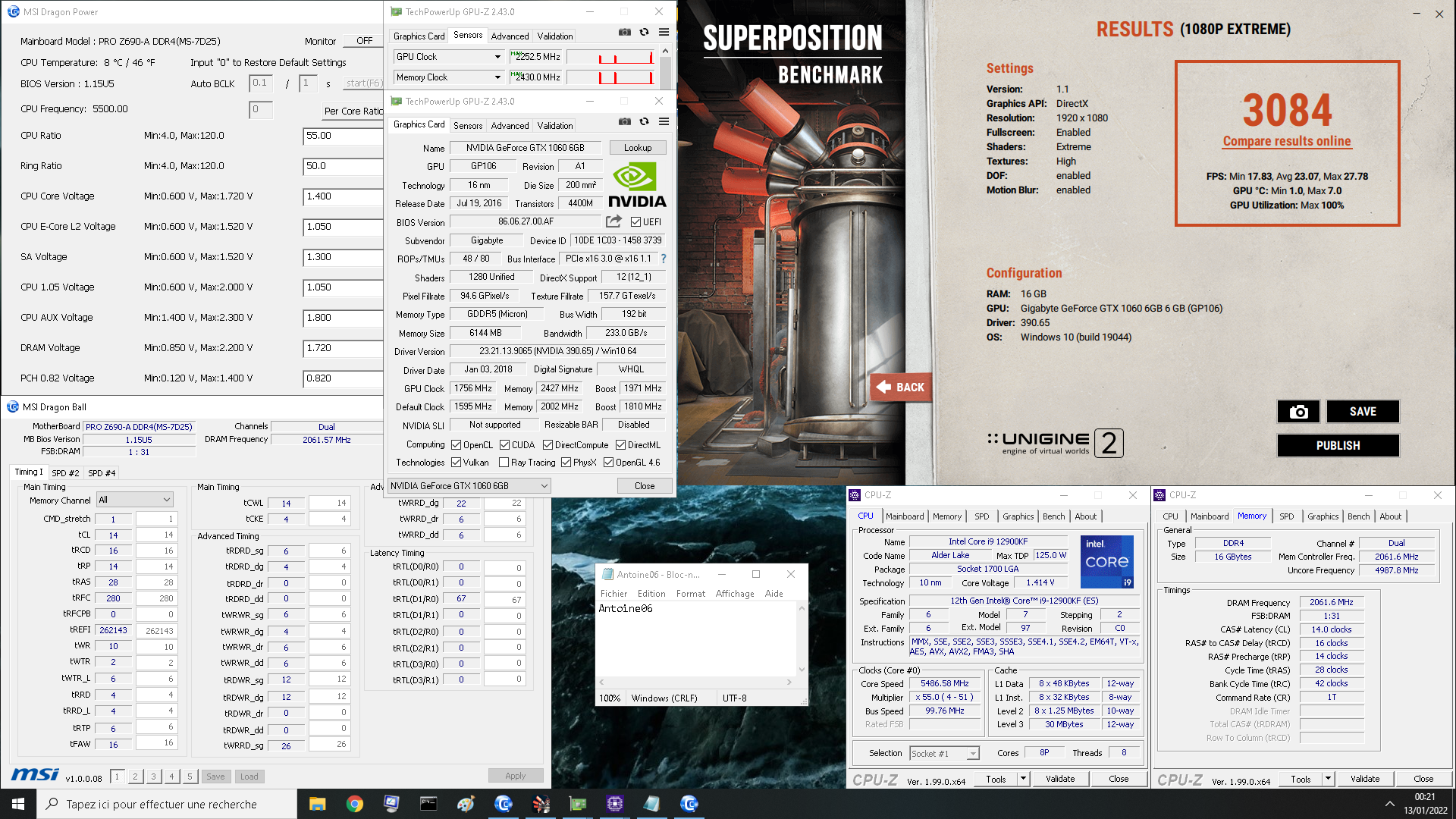
Task: Toggle the Vulkan checkbox
Action: point(456,463)
